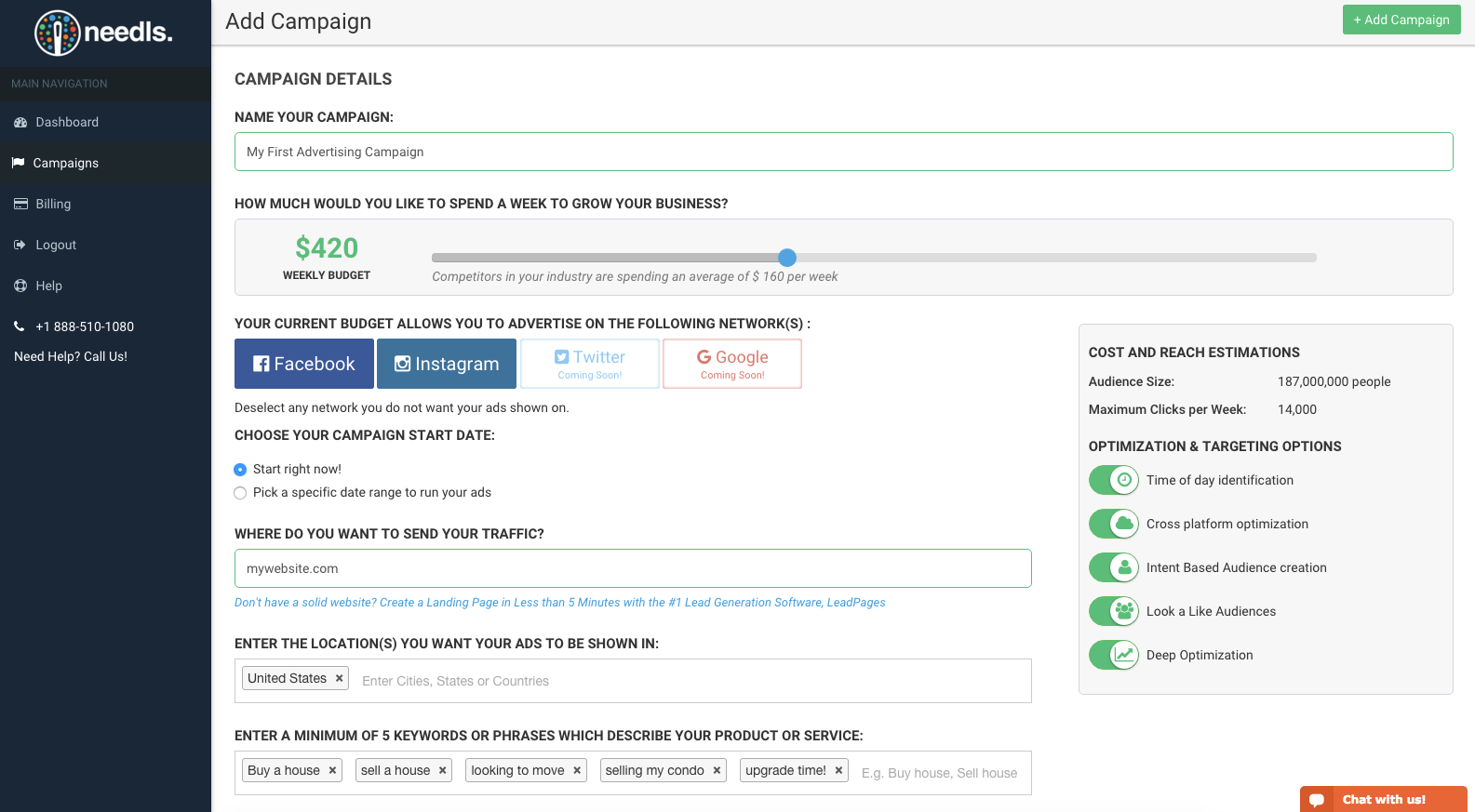The width and height of the screenshot is (1475, 812).
Task: Click green Add Campaign button
Action: [x=1401, y=20]
